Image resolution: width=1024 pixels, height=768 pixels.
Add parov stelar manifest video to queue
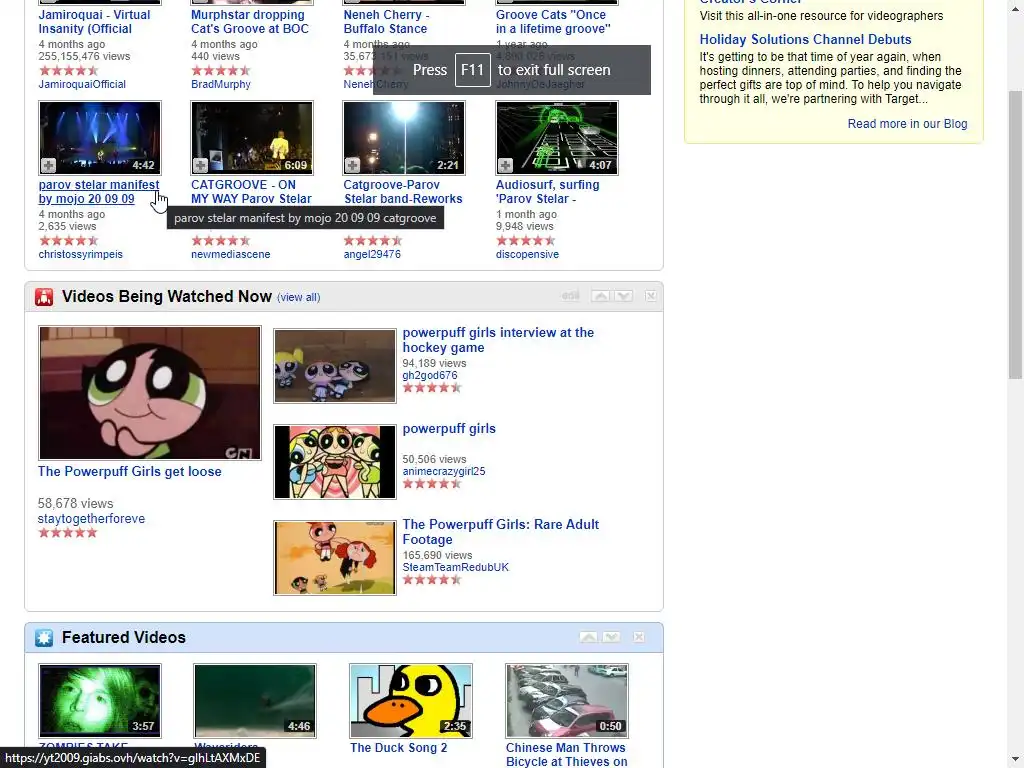tap(48, 165)
